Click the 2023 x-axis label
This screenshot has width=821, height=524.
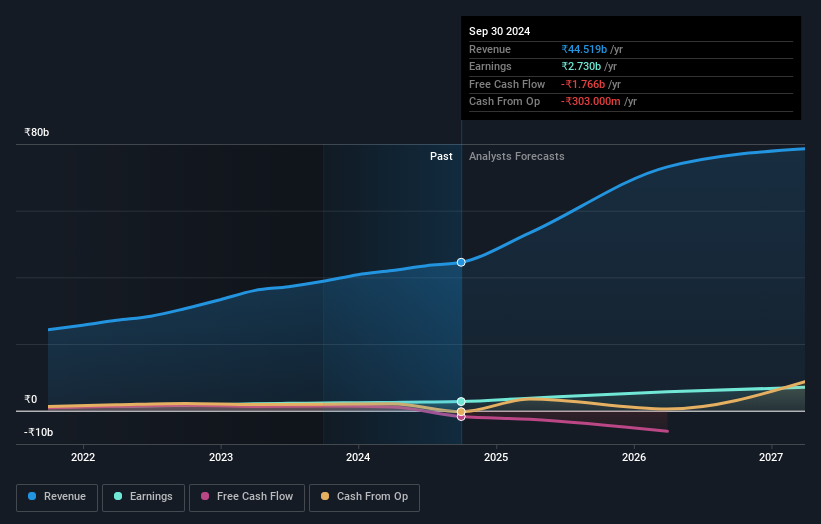[221, 458]
